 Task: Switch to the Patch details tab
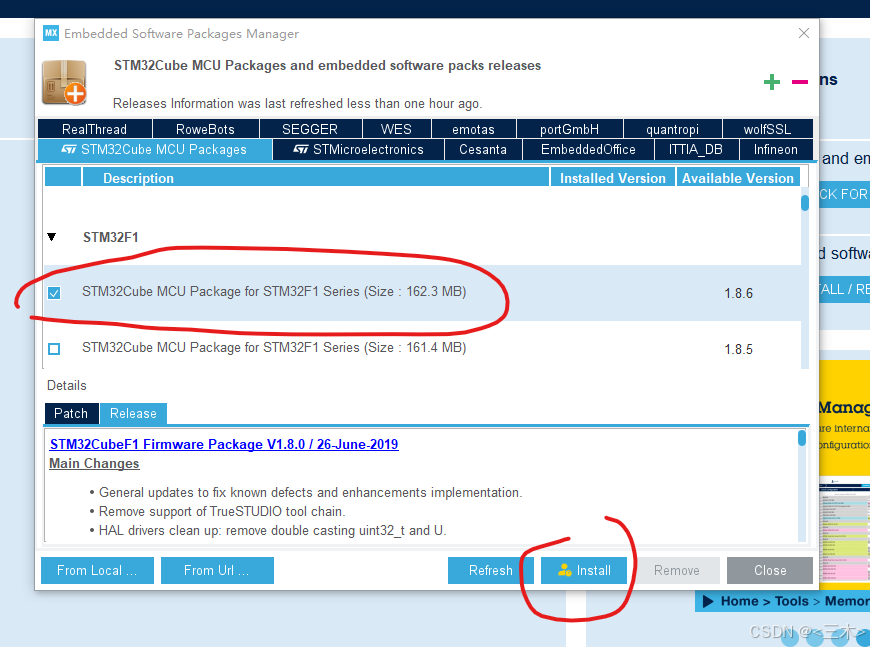(71, 413)
